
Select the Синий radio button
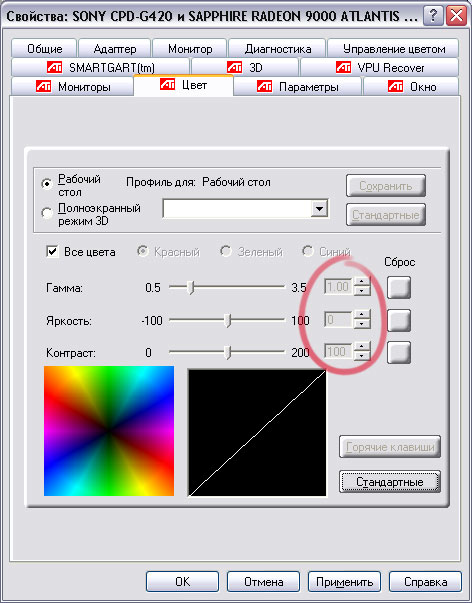(x=307, y=252)
